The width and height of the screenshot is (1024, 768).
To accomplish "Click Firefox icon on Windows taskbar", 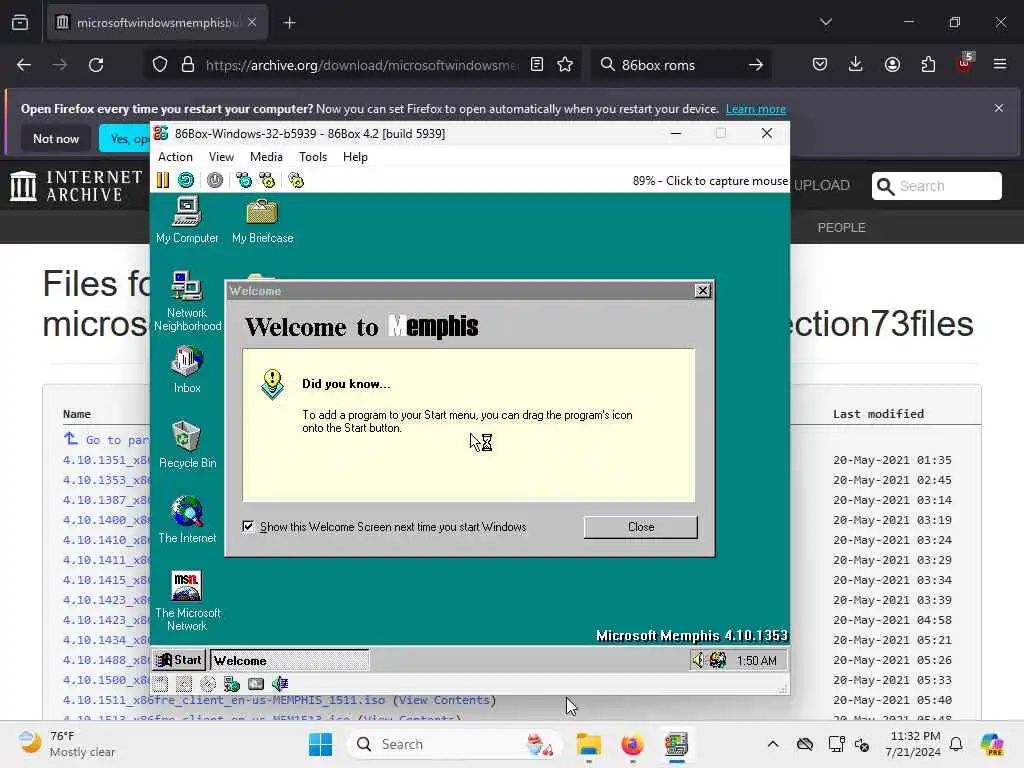I will (x=632, y=744).
